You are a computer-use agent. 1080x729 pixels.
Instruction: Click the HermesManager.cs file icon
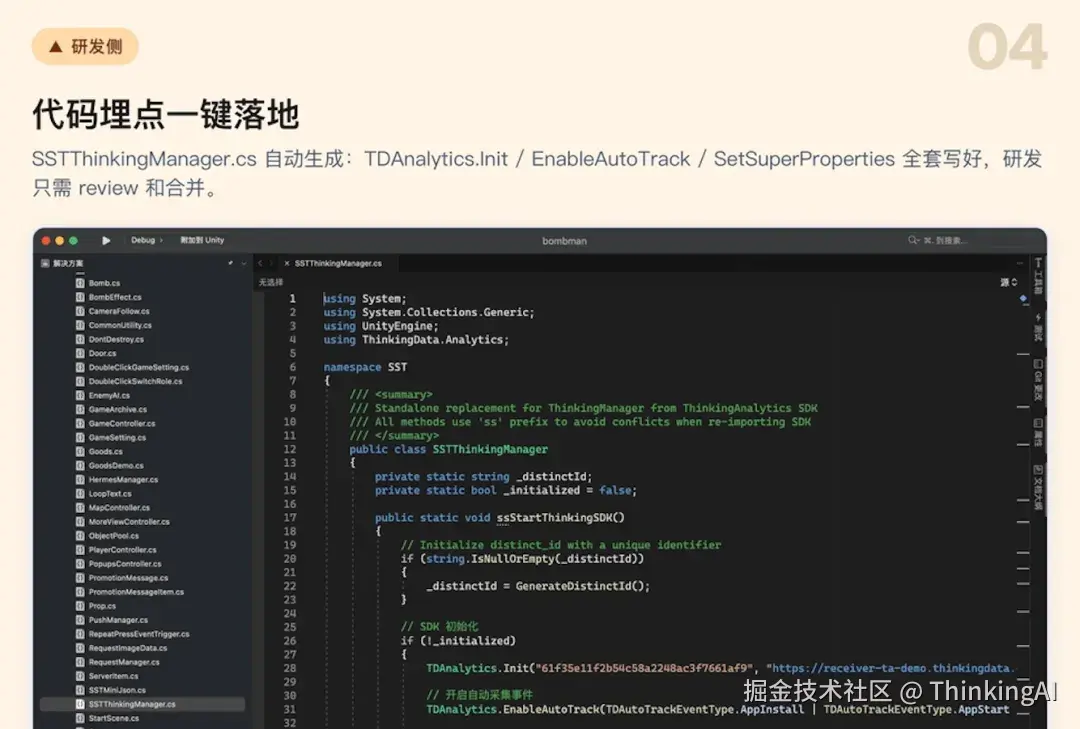81,480
